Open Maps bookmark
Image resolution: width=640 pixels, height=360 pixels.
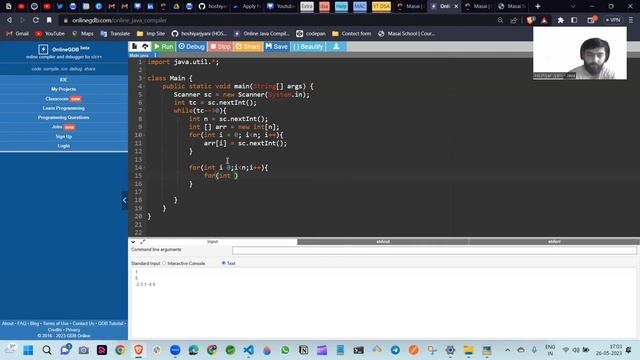click(83, 33)
